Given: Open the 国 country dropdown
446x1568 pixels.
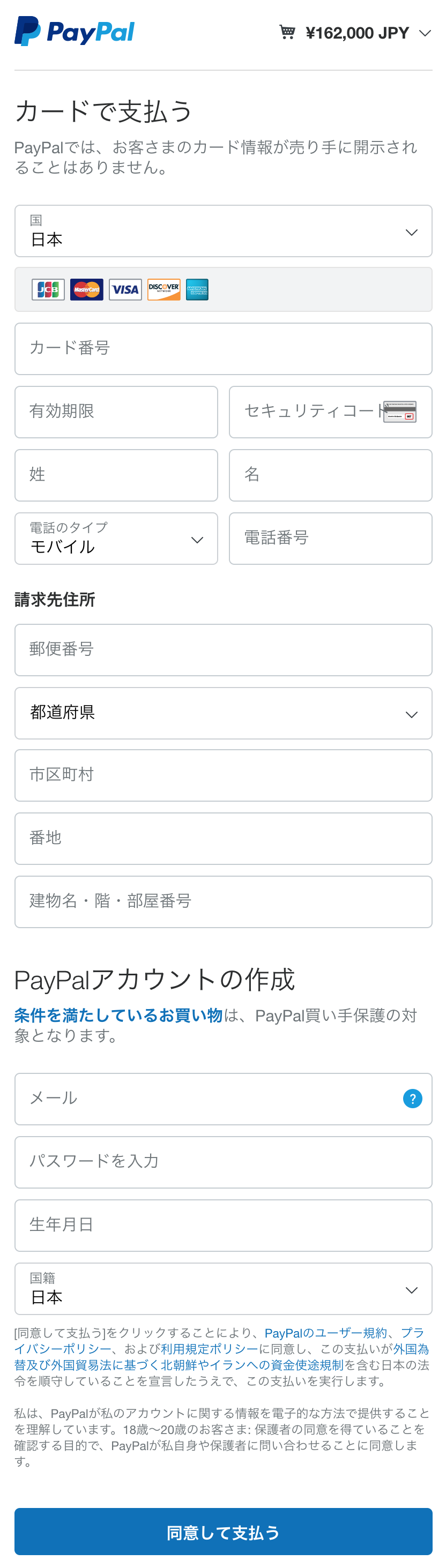Looking at the screenshot, I should click(224, 232).
